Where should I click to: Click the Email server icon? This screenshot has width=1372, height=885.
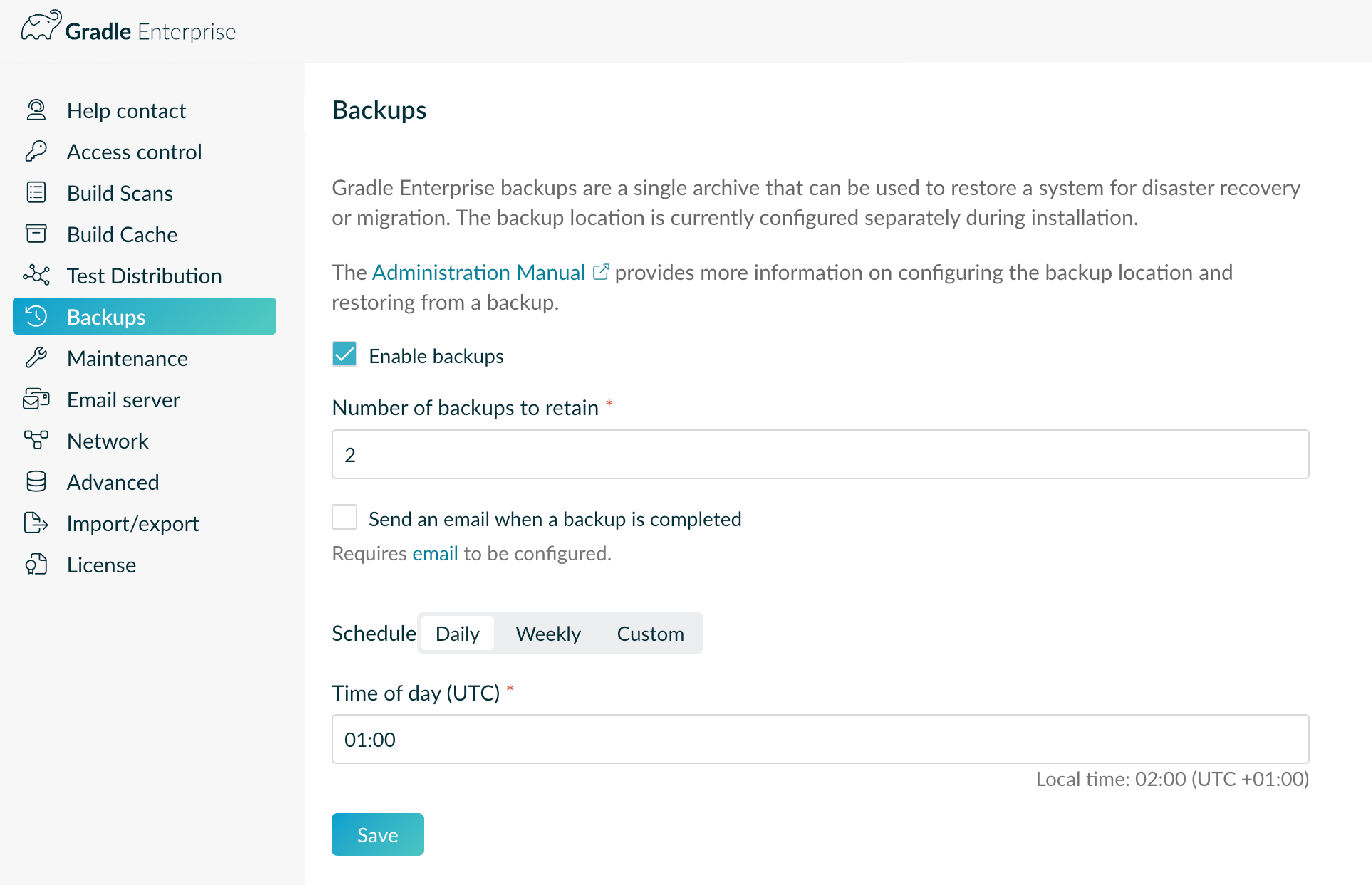click(x=36, y=399)
